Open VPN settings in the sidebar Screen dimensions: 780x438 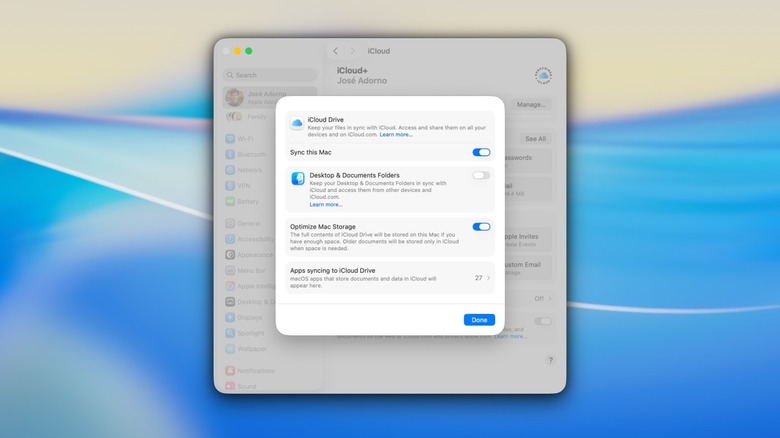pos(238,186)
